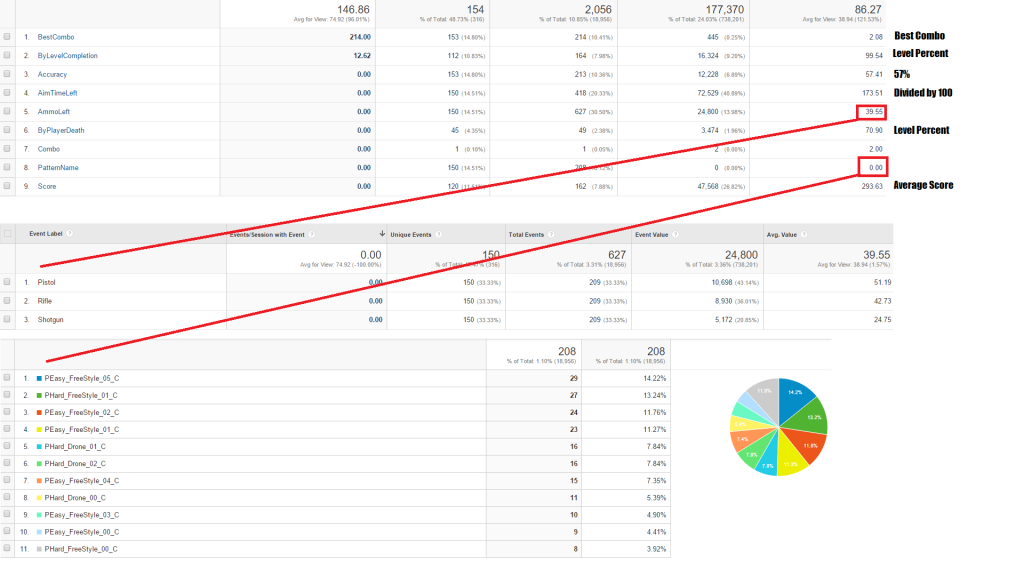
Task: Click the 293.63 average value for Score
Action: [872, 186]
